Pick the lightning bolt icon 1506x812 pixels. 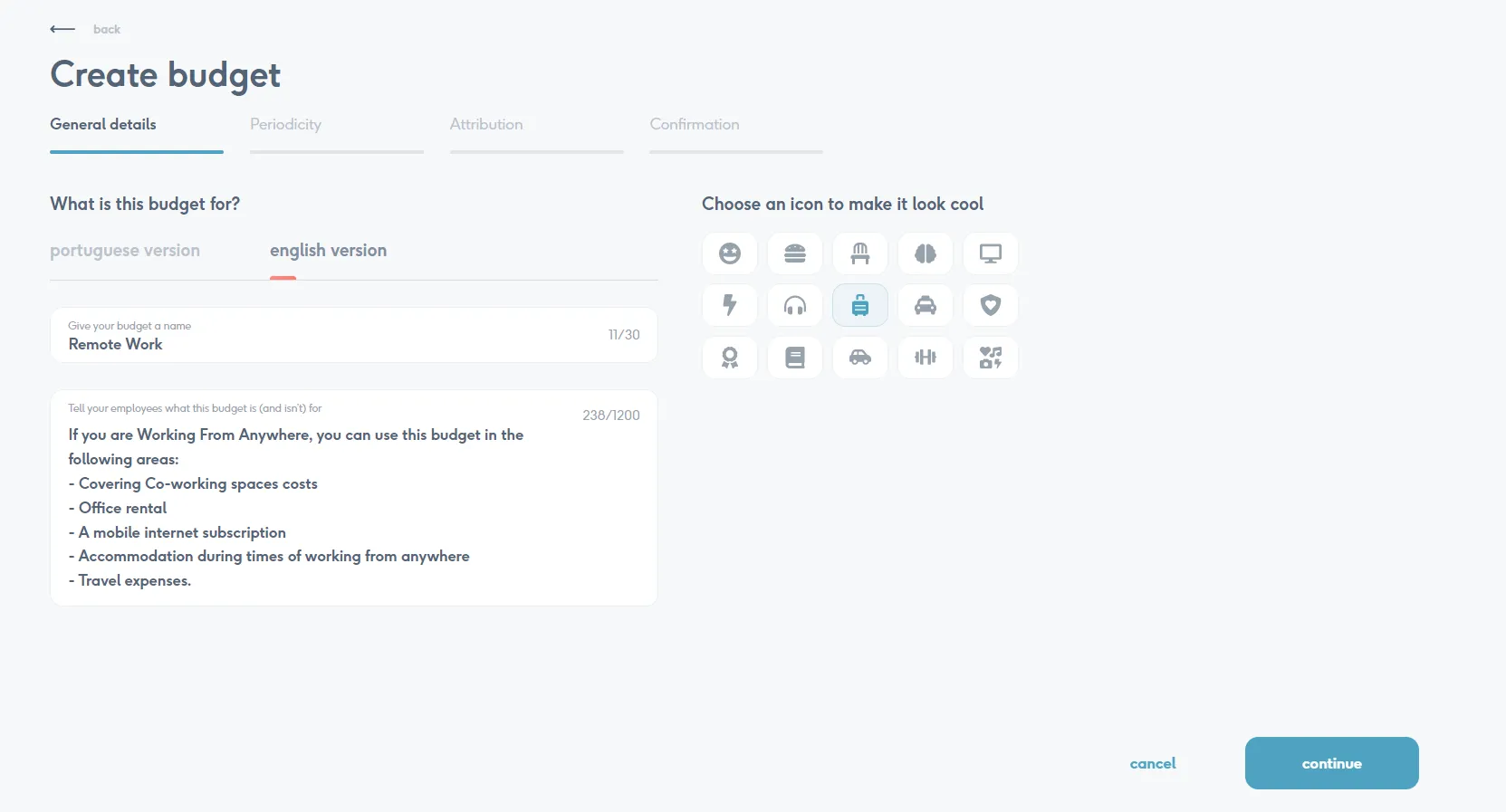pyautogui.click(x=729, y=305)
